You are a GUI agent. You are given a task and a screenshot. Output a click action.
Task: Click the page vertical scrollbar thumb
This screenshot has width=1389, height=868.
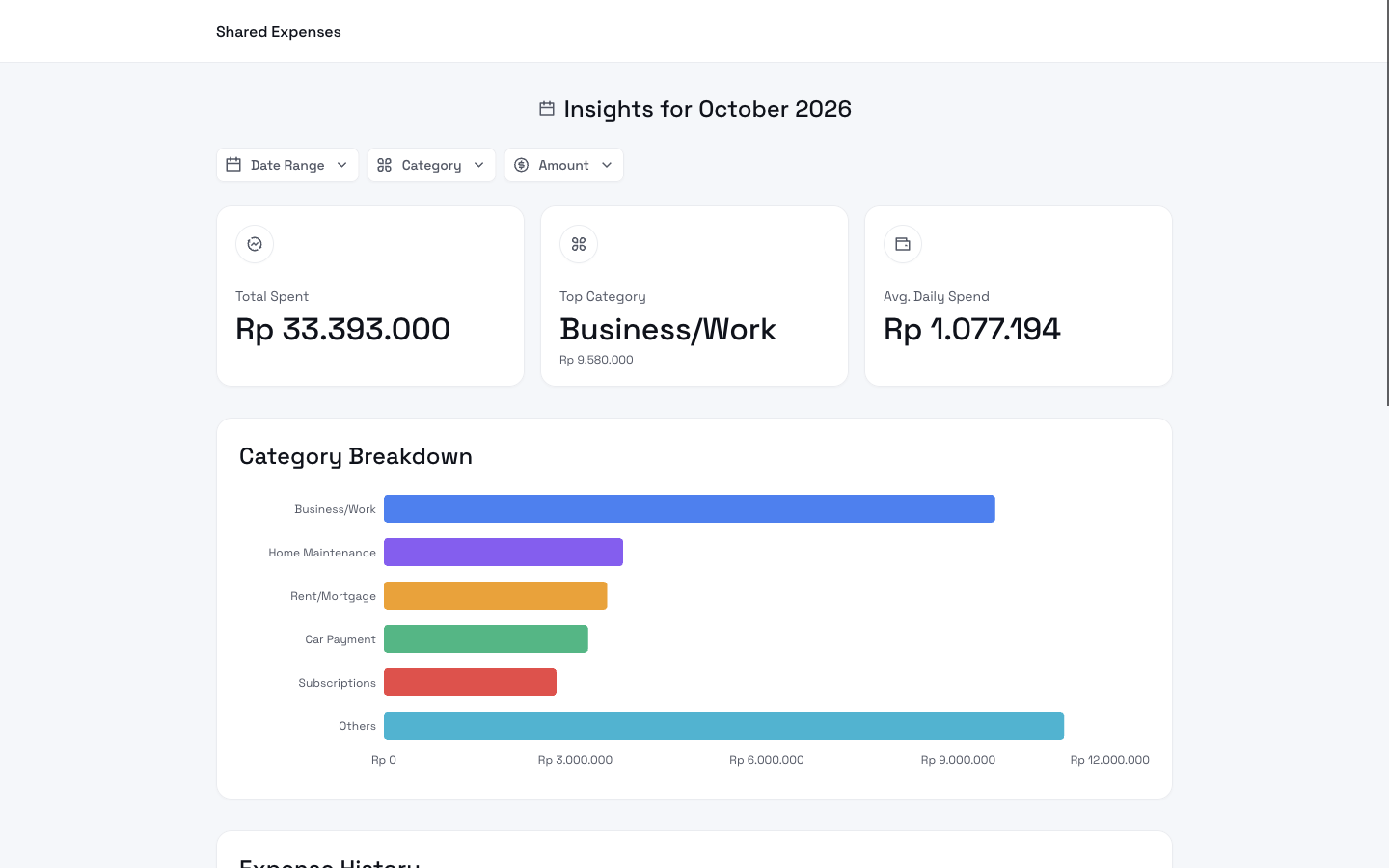click(x=1387, y=203)
